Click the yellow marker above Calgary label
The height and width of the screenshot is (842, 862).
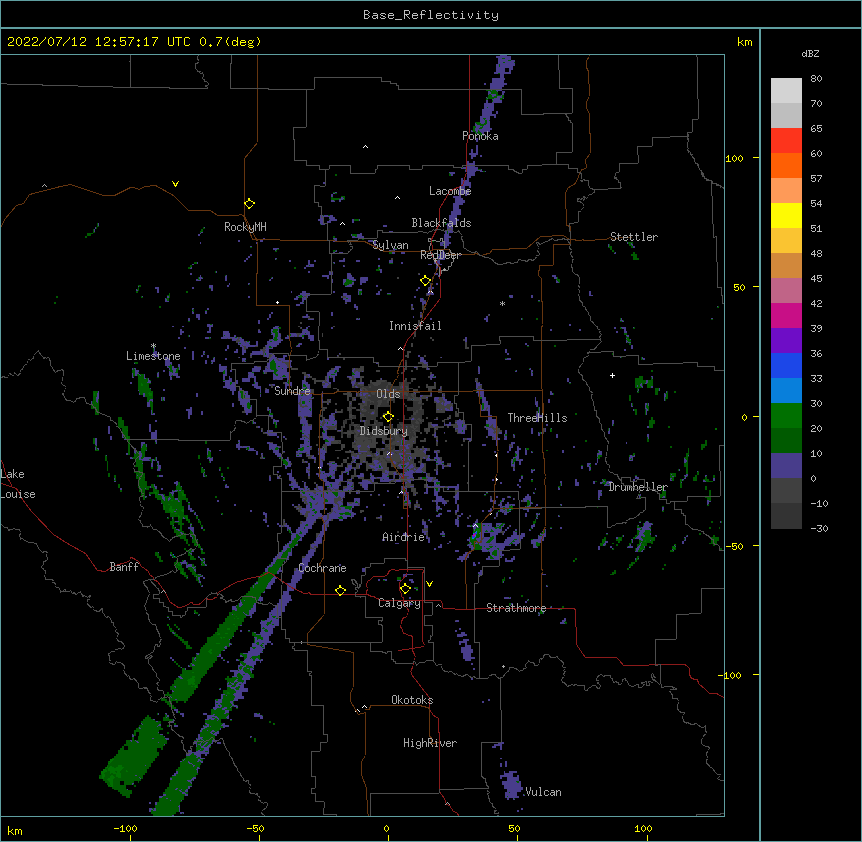(405, 589)
